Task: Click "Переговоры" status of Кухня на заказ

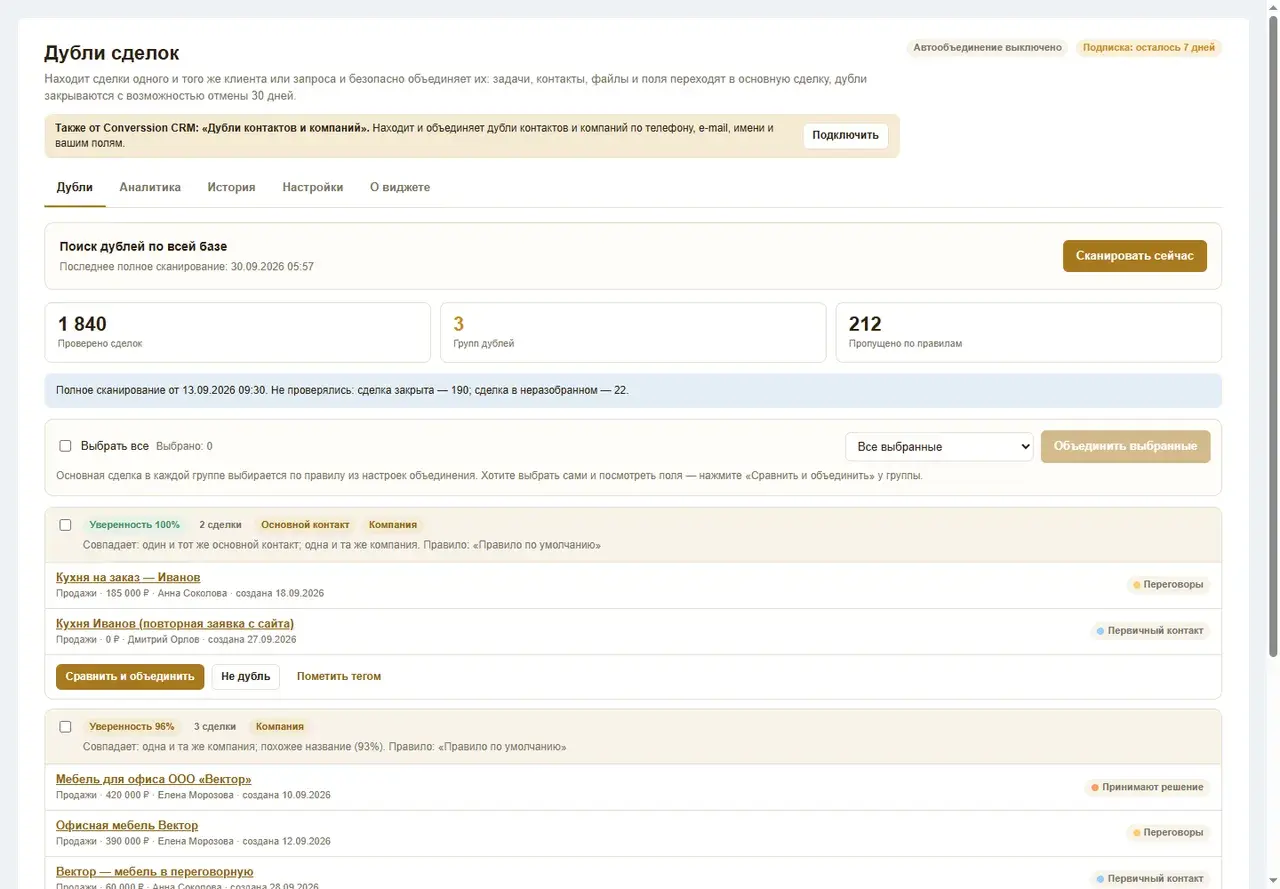Action: click(x=1168, y=585)
